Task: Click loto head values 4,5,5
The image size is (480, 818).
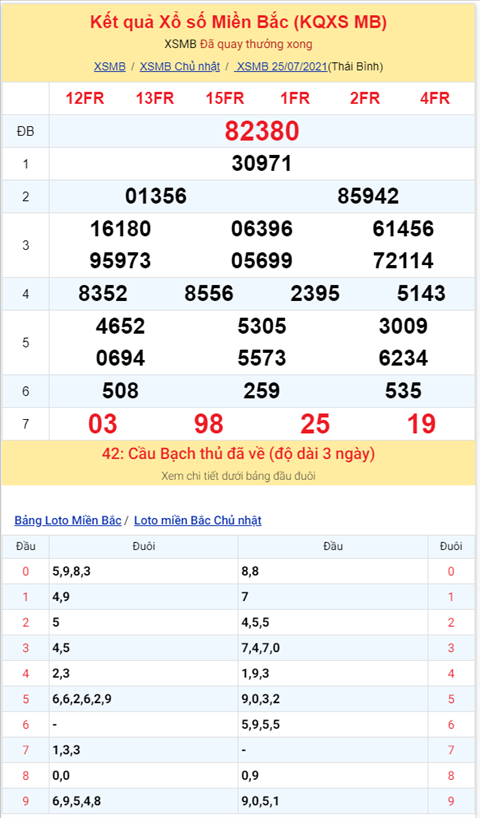Action: pyautogui.click(x=255, y=622)
